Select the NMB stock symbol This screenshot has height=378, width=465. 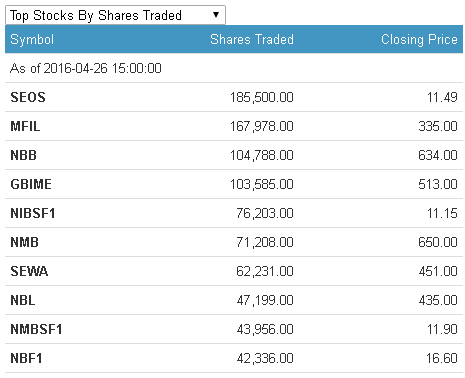[x=24, y=242]
